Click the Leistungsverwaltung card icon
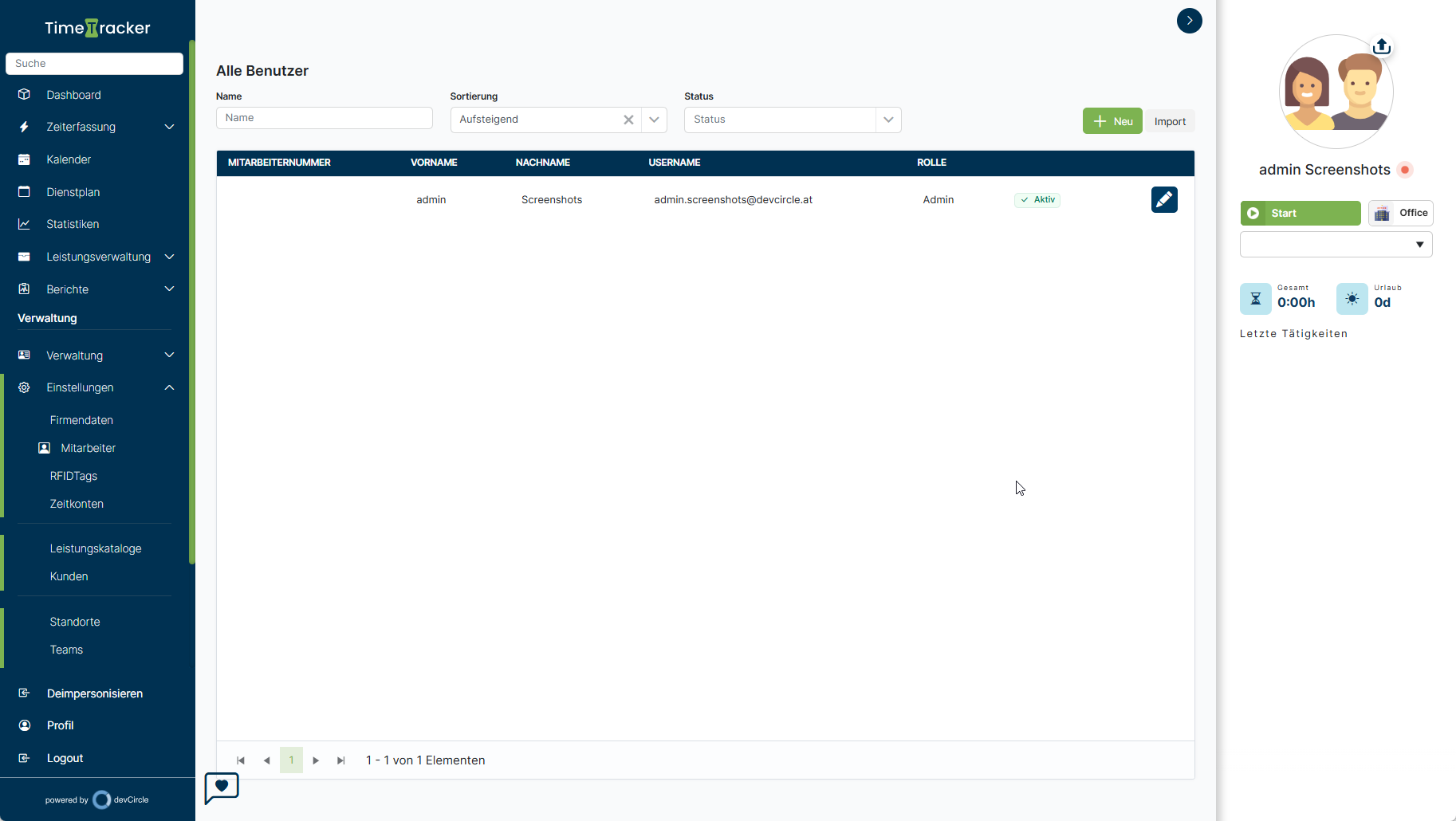 click(x=24, y=257)
